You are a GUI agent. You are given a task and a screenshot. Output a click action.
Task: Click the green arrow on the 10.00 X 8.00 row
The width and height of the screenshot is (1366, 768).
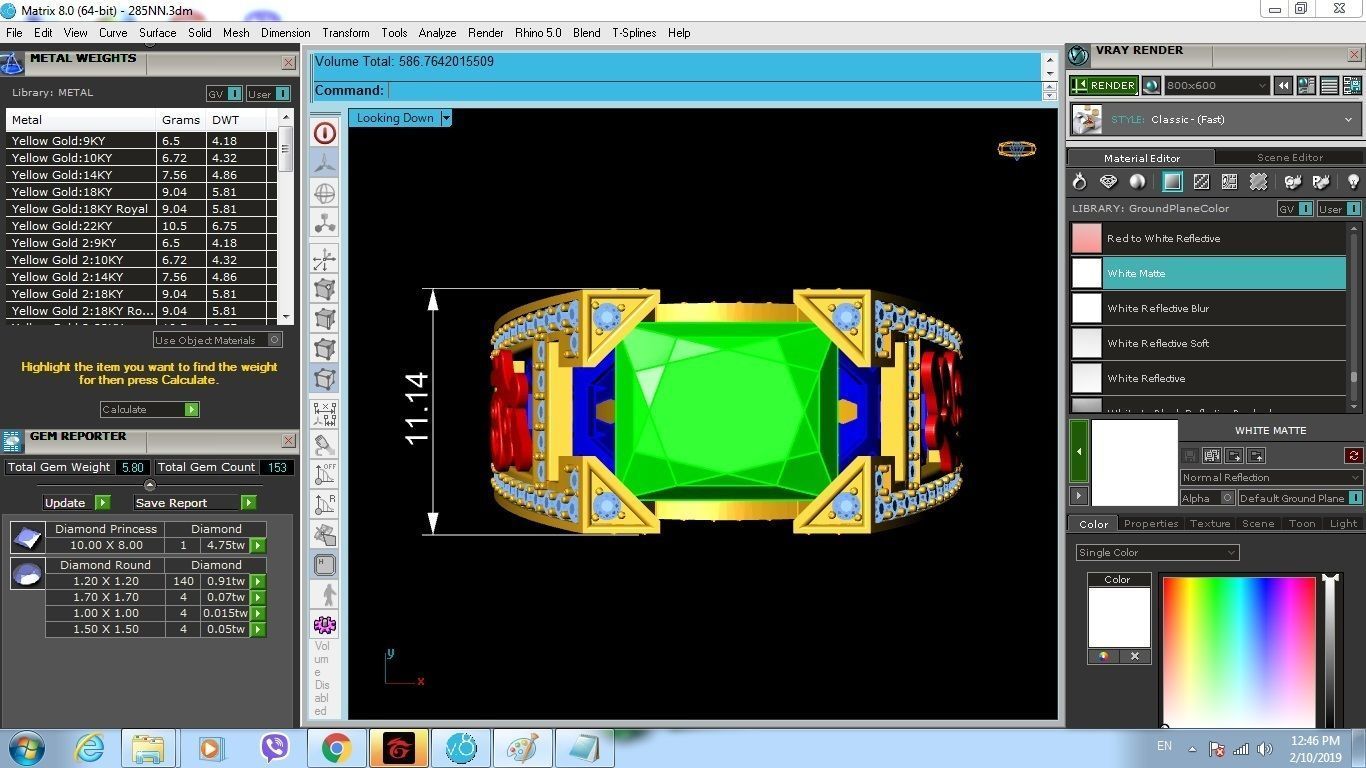pos(258,546)
